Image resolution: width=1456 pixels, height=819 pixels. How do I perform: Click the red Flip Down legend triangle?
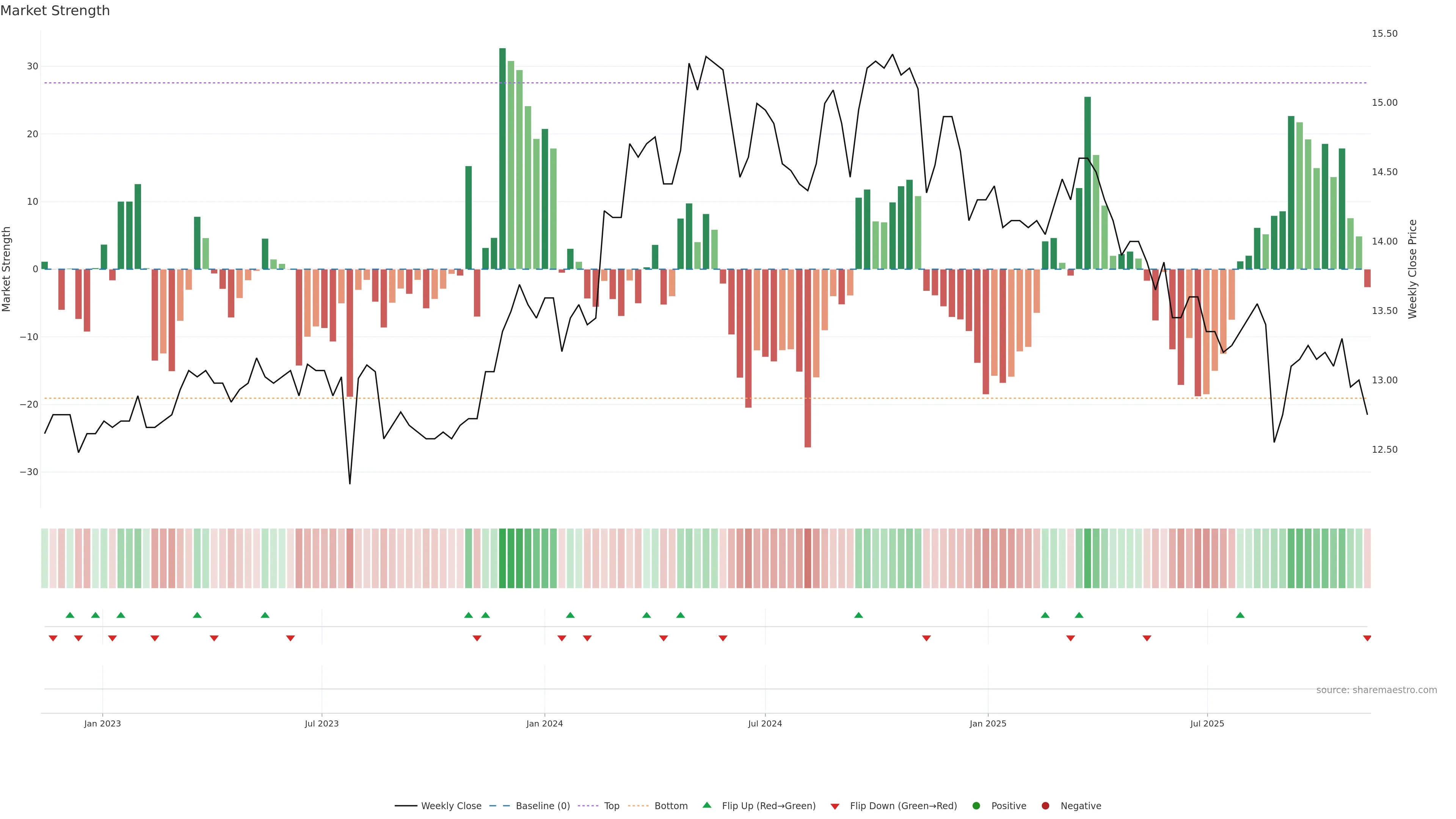point(835,806)
